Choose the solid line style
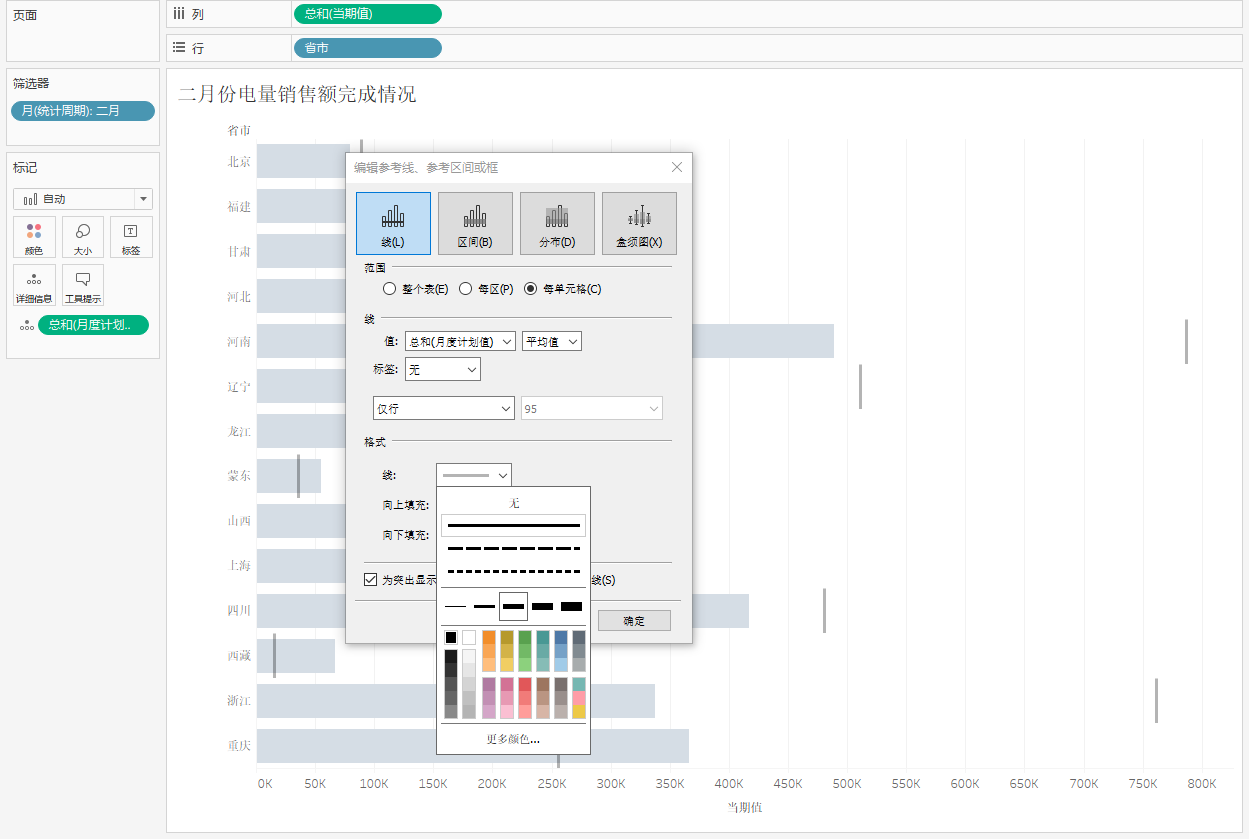Image resolution: width=1249 pixels, height=839 pixels. [x=513, y=525]
